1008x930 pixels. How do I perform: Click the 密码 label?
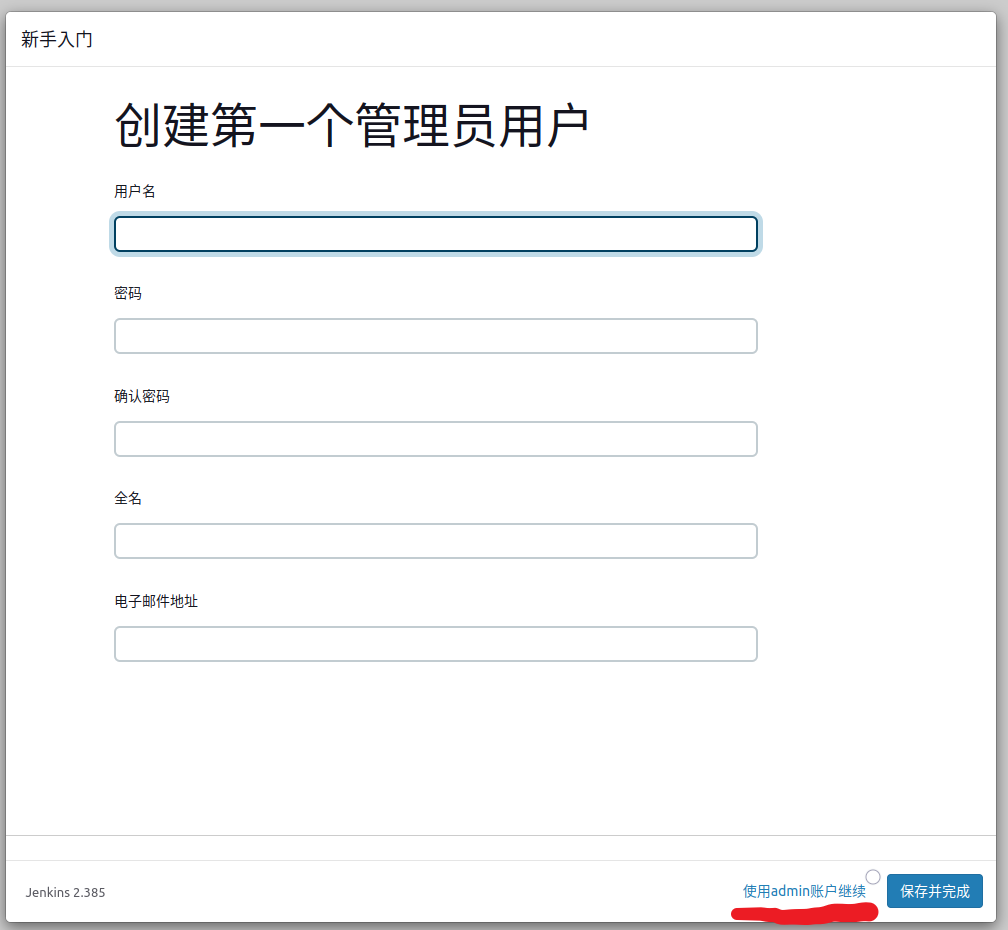coord(128,294)
